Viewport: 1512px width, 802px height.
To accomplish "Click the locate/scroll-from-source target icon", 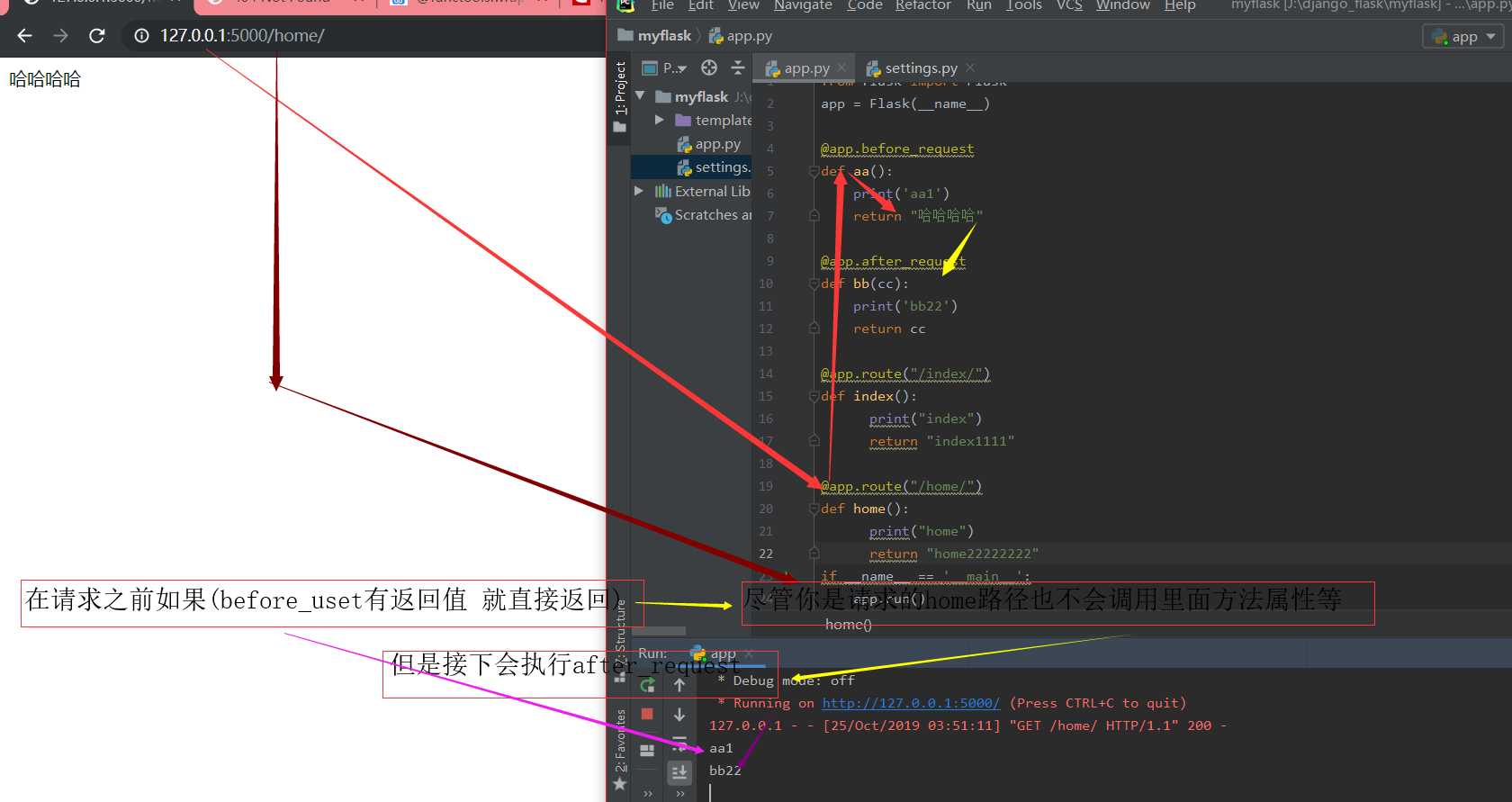I will [x=709, y=68].
